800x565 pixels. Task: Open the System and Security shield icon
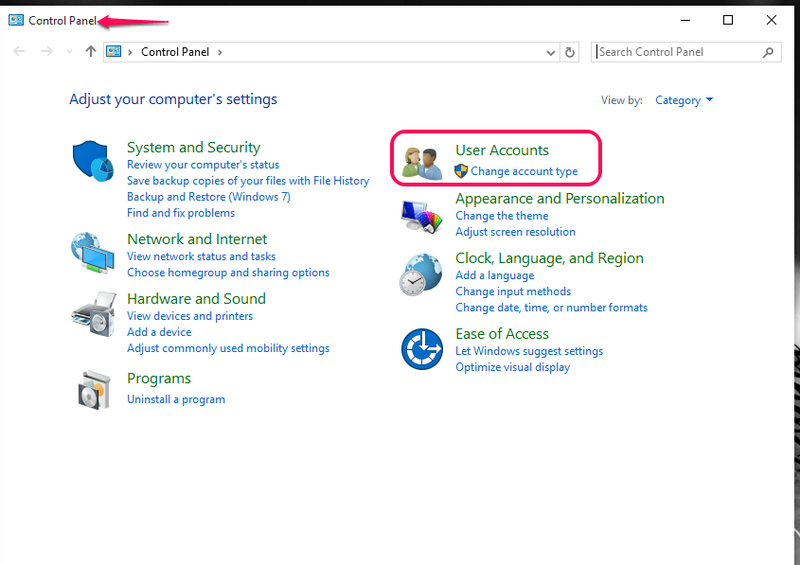click(x=93, y=161)
